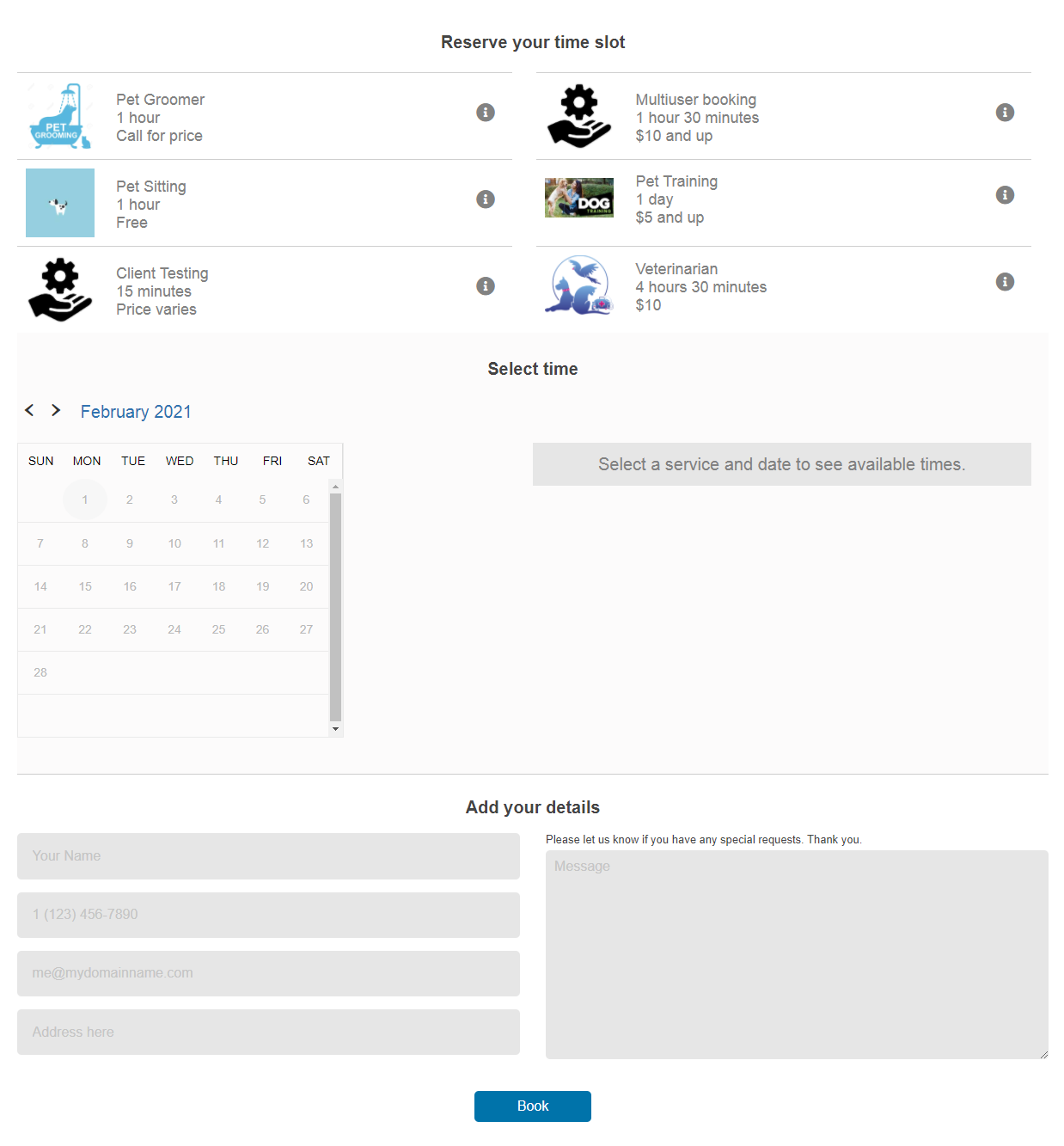Focus the email address field
Screen dimensions: 1064x1146
click(x=268, y=973)
